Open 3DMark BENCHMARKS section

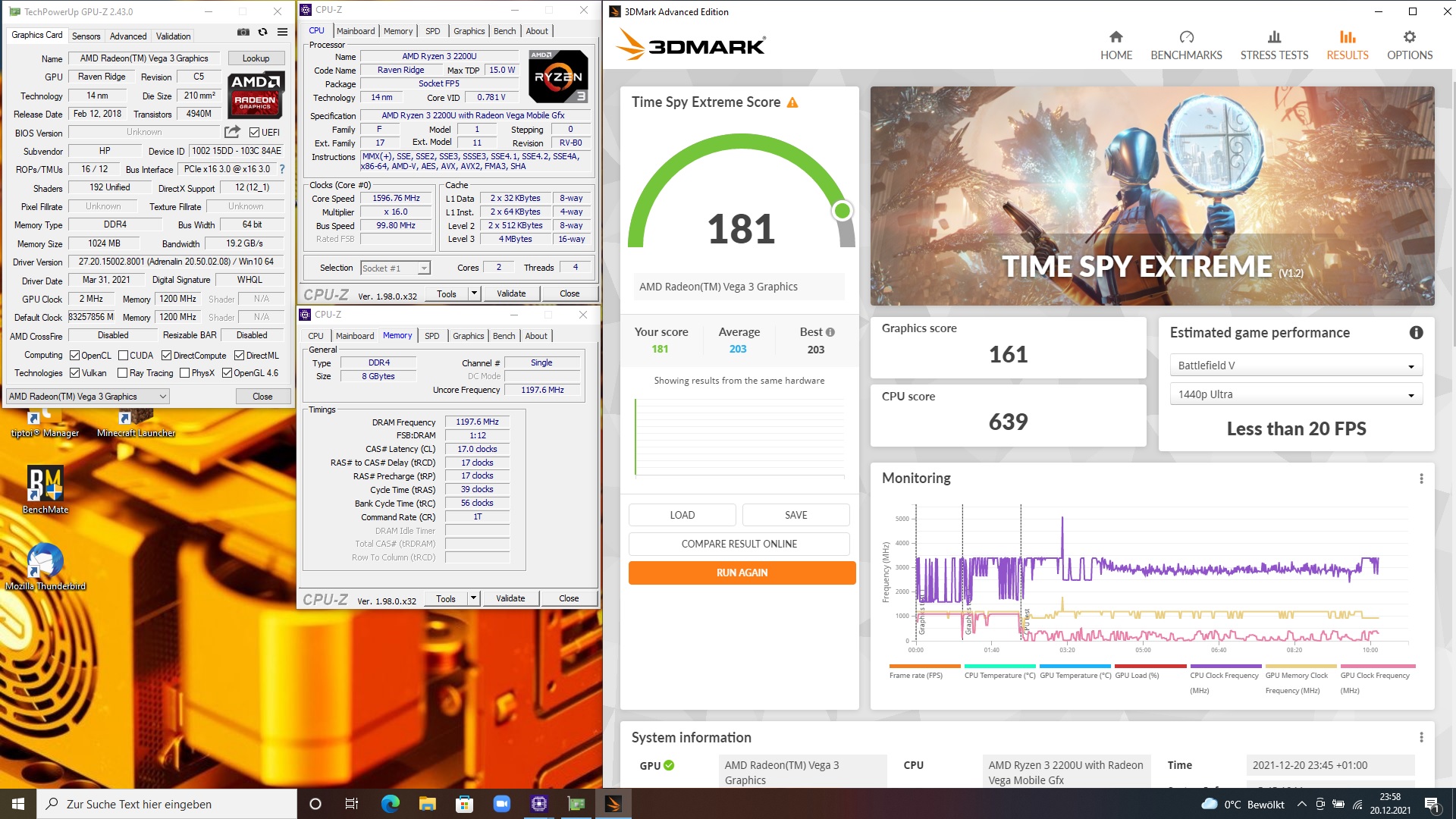point(1186,45)
